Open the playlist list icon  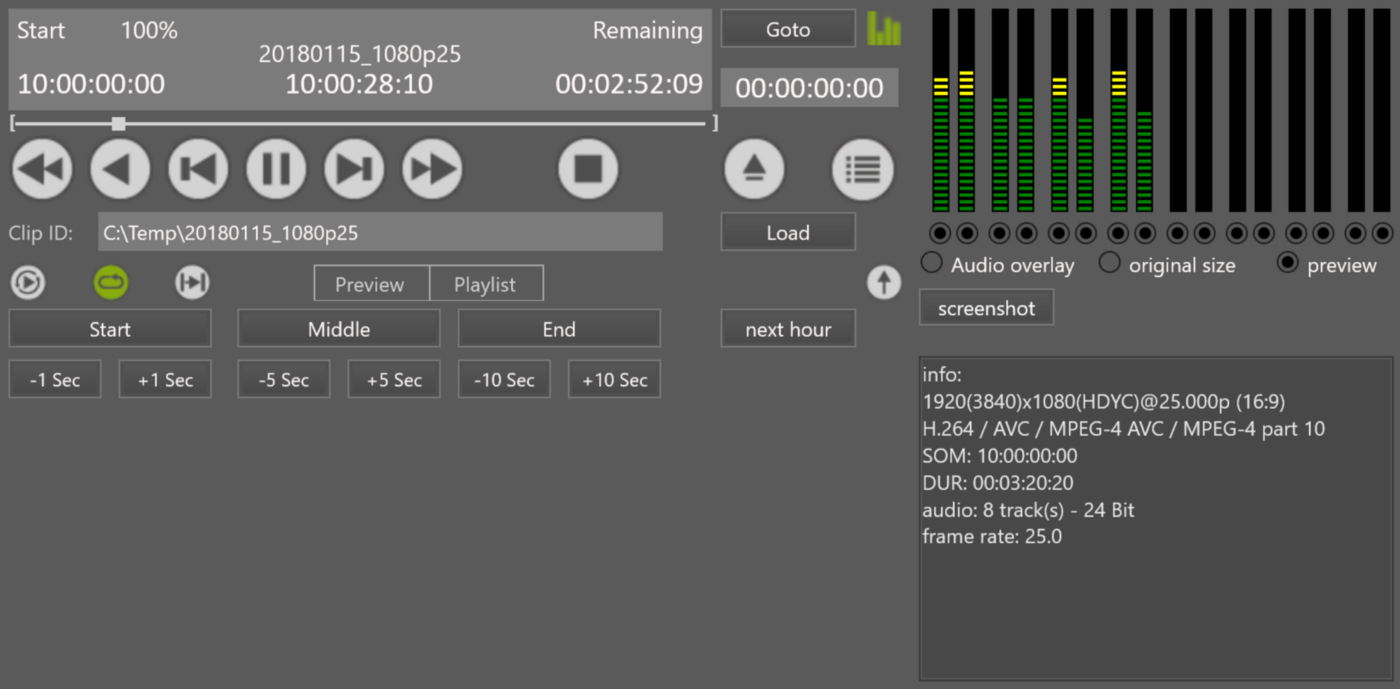coord(862,169)
